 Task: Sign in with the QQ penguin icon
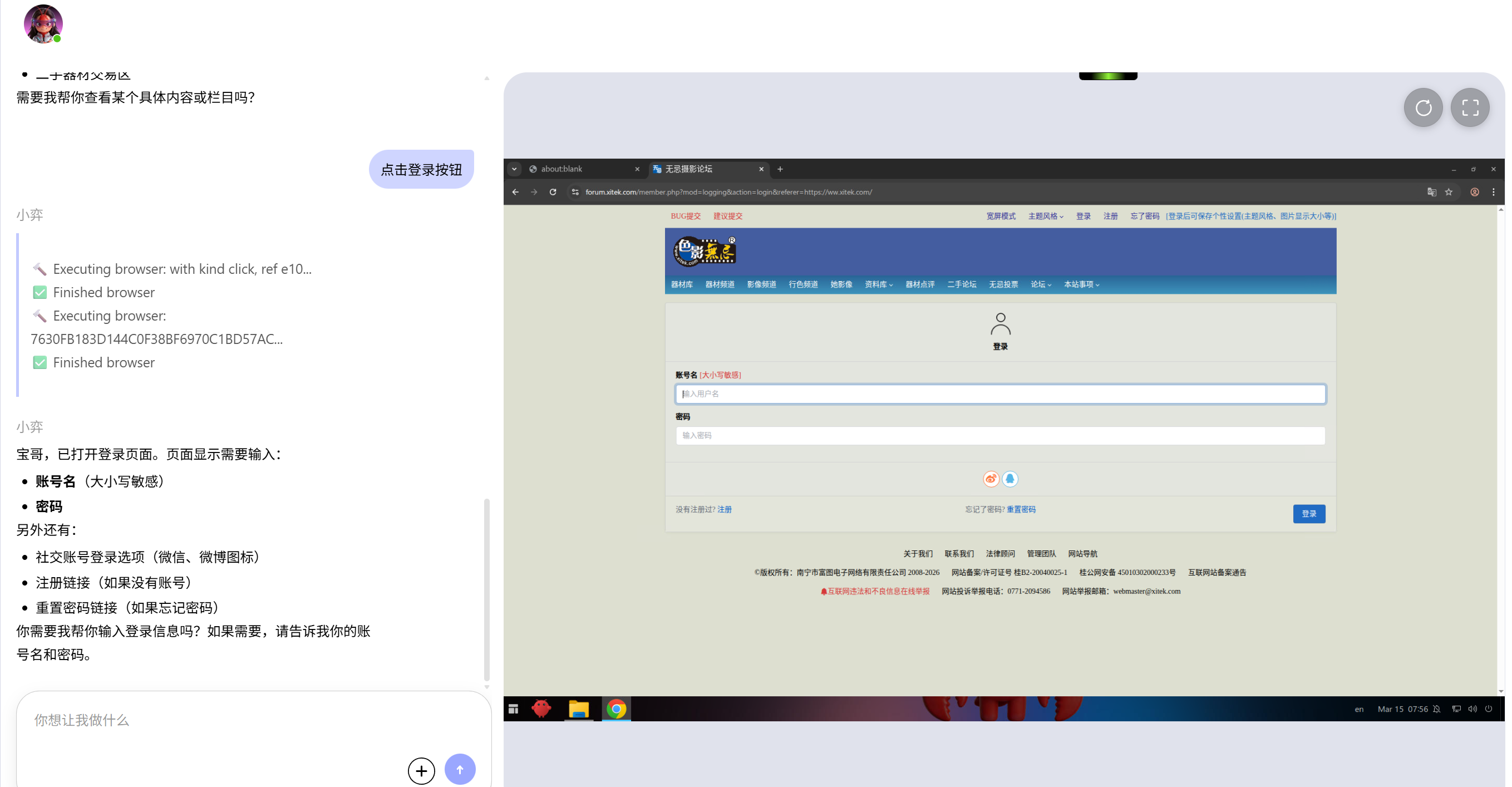pyautogui.click(x=1009, y=479)
